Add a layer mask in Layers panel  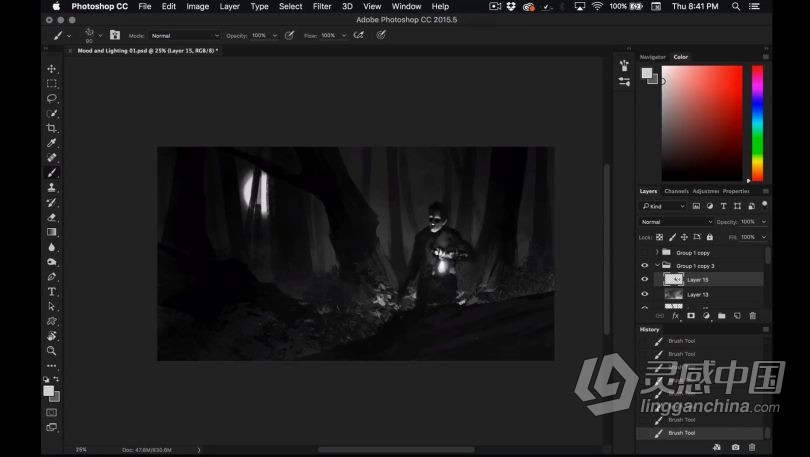pyautogui.click(x=691, y=316)
